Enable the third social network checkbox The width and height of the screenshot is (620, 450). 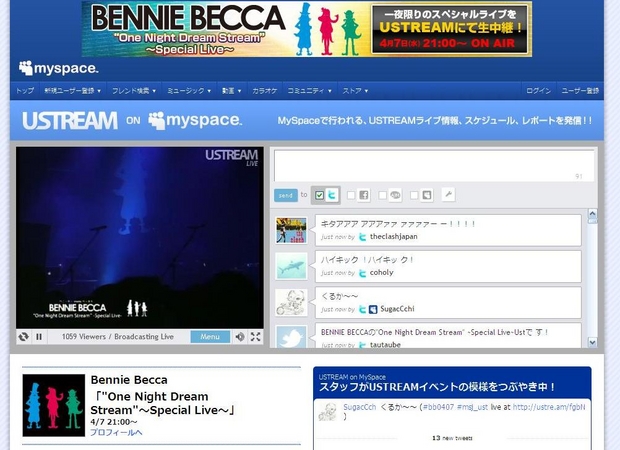click(382, 195)
